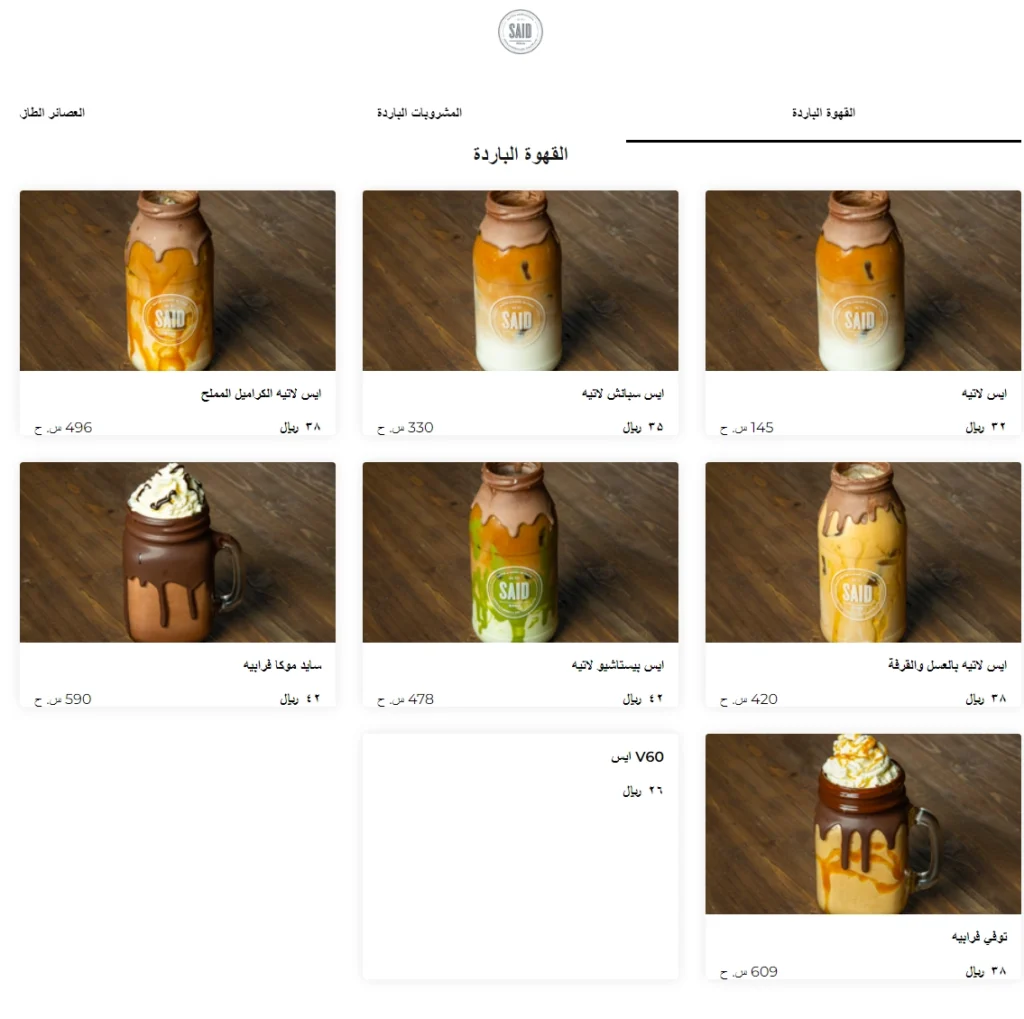Image resolution: width=1024 pixels, height=1019 pixels.
Task: Open the المشروبات الباردة tab
Action: pyautogui.click(x=419, y=113)
